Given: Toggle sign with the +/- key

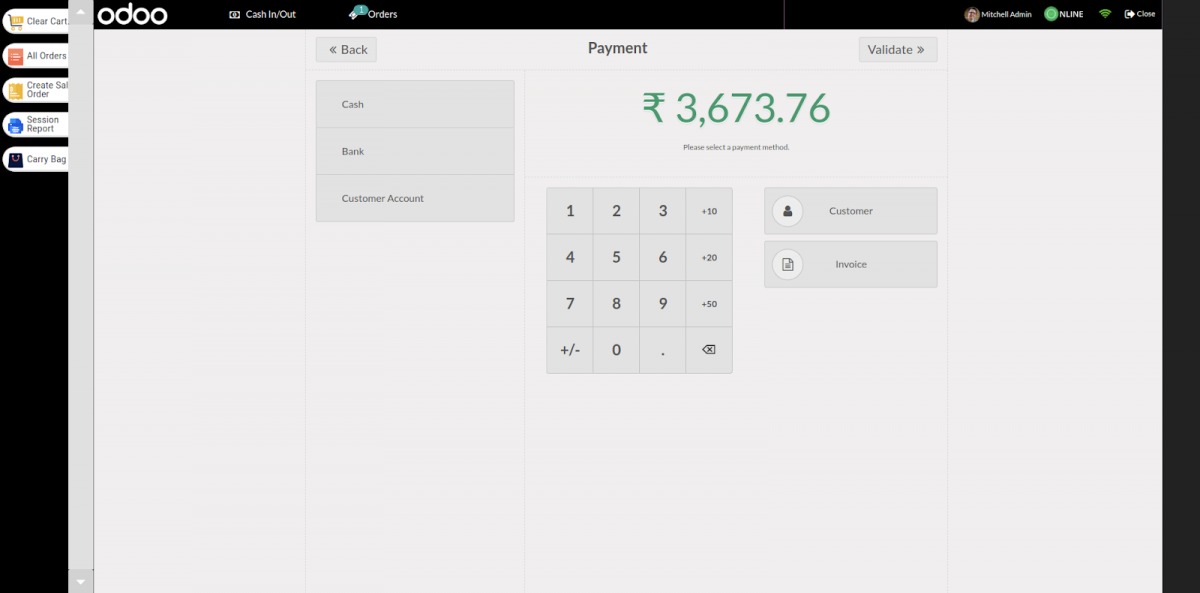Looking at the screenshot, I should coord(570,350).
